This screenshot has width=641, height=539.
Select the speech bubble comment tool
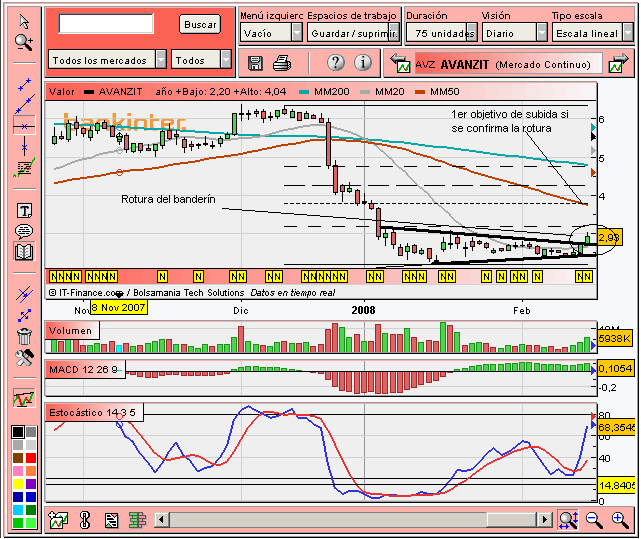click(x=24, y=231)
